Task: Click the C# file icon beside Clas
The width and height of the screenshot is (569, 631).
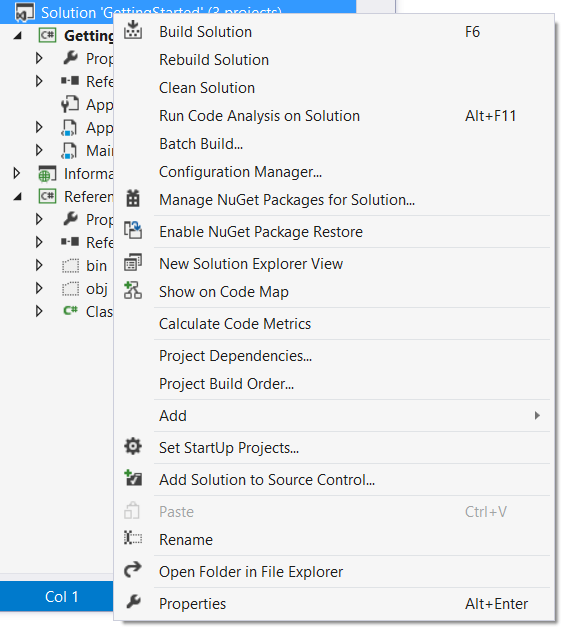Action: point(70,311)
